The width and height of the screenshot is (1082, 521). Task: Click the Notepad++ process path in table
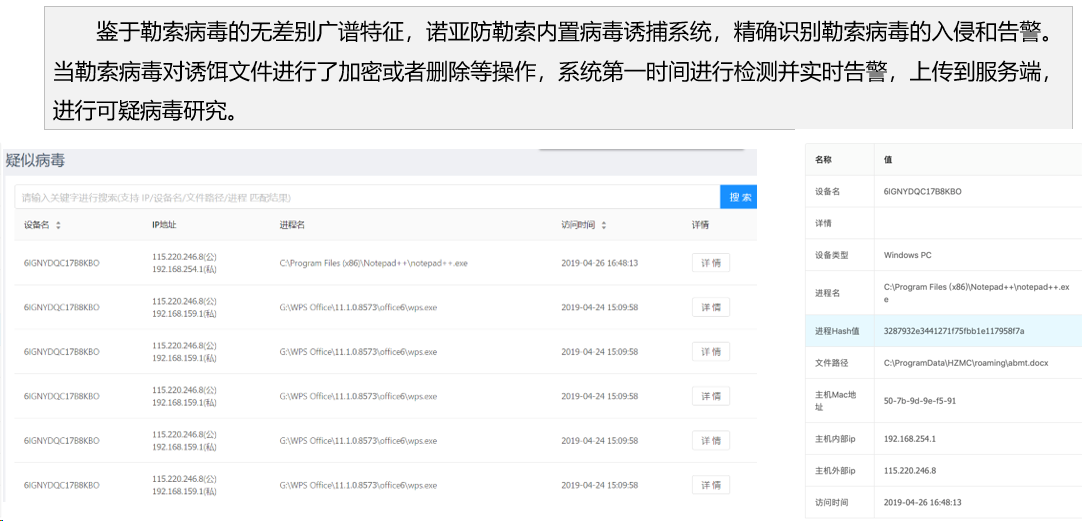pos(373,263)
